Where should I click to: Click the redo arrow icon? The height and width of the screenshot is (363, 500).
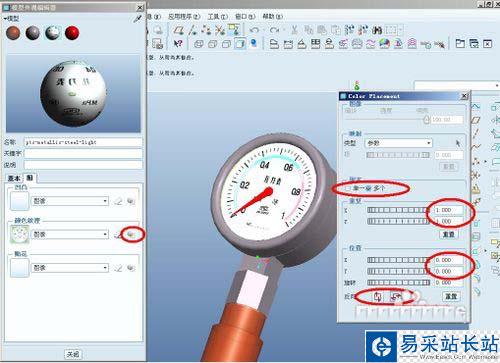274,30
